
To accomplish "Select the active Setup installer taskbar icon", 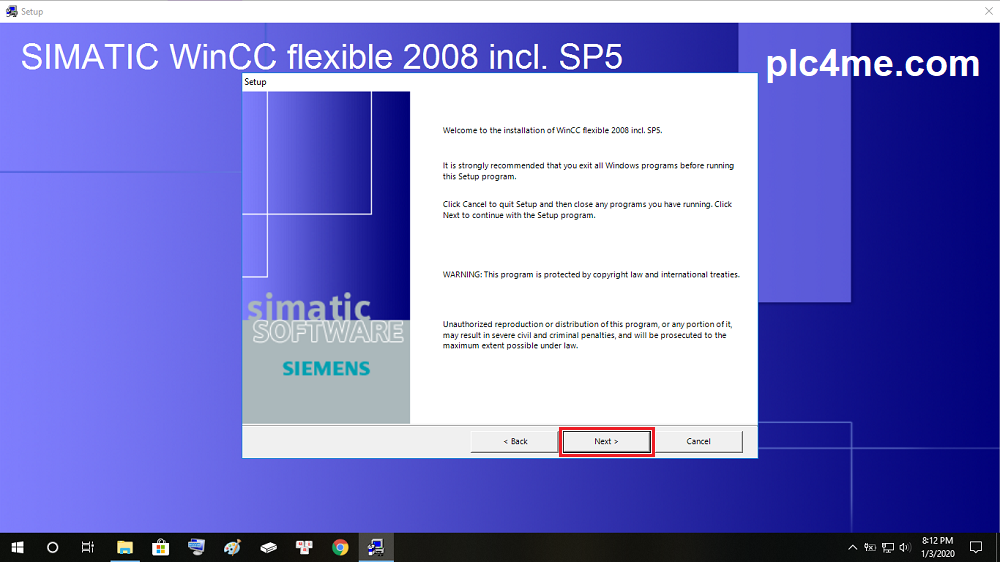I will [376, 547].
